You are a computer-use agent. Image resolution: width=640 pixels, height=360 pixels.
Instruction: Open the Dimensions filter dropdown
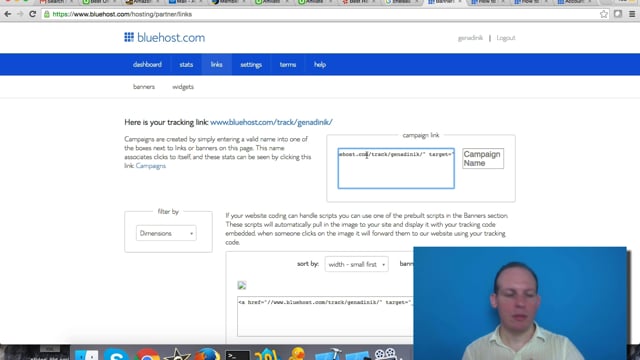[166, 233]
